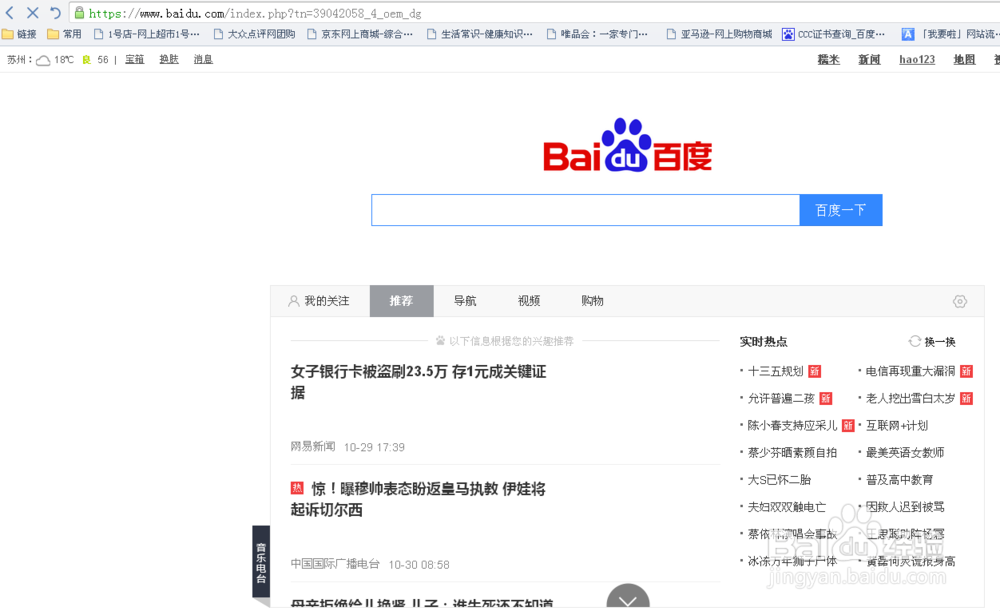
Task: Click the 网易新闻 source label
Action: (313, 446)
